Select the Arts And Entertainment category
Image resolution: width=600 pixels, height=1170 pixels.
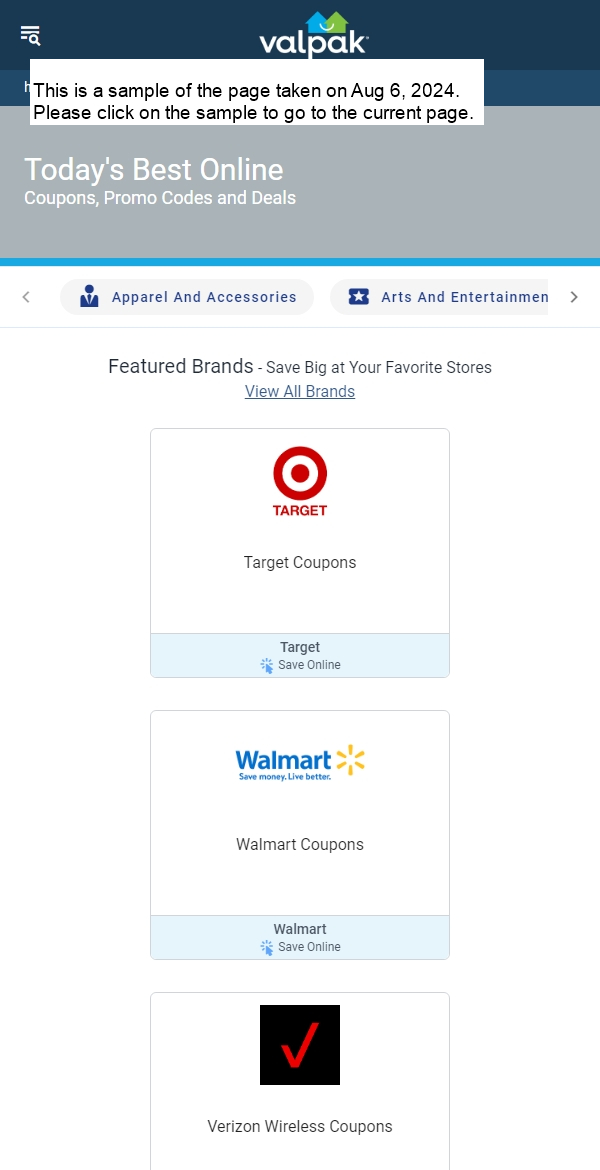coord(439,297)
